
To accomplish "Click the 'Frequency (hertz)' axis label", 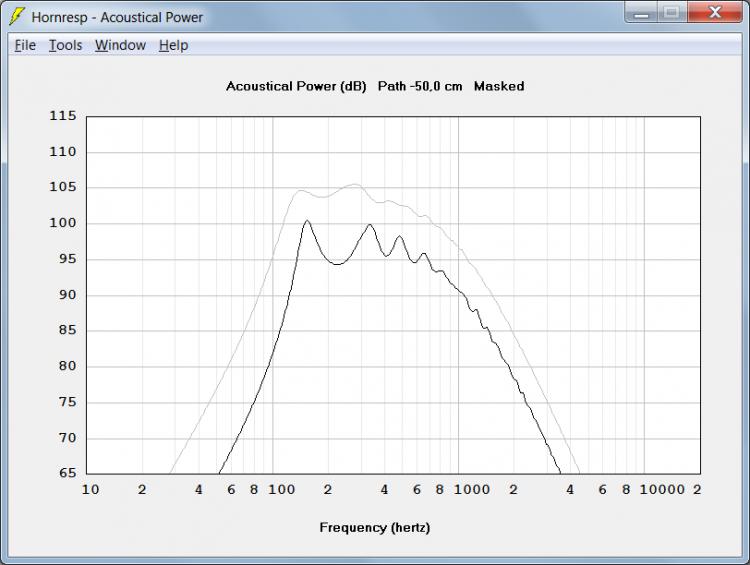I will click(375, 528).
